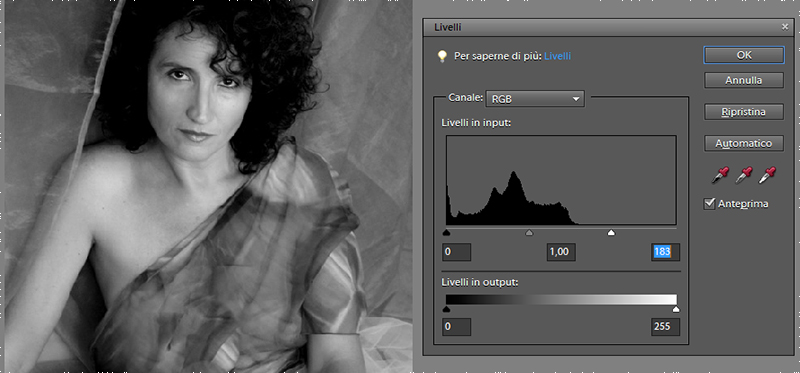Screen dimensions: 800x373
Task: Select the gray point eyedropper
Action: (x=744, y=175)
